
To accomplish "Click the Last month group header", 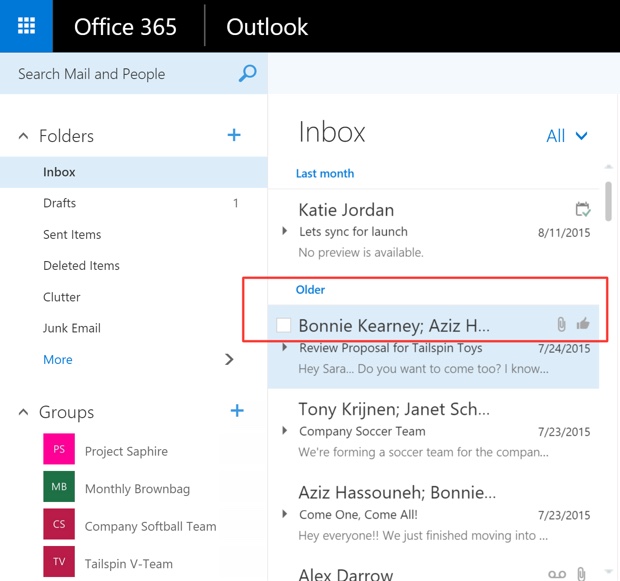I will pos(325,174).
